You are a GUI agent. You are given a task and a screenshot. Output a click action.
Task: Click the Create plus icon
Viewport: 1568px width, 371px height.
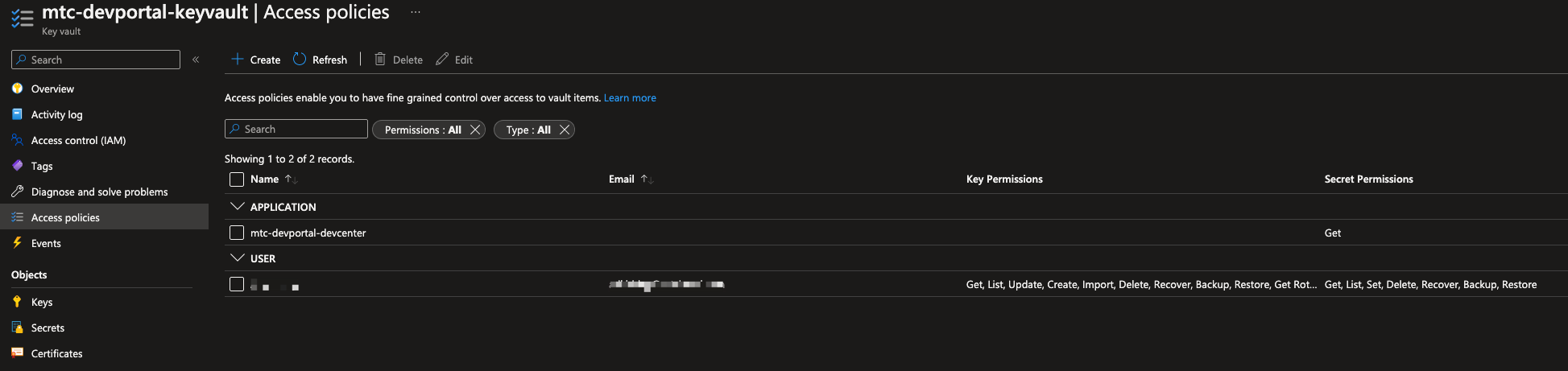click(238, 59)
